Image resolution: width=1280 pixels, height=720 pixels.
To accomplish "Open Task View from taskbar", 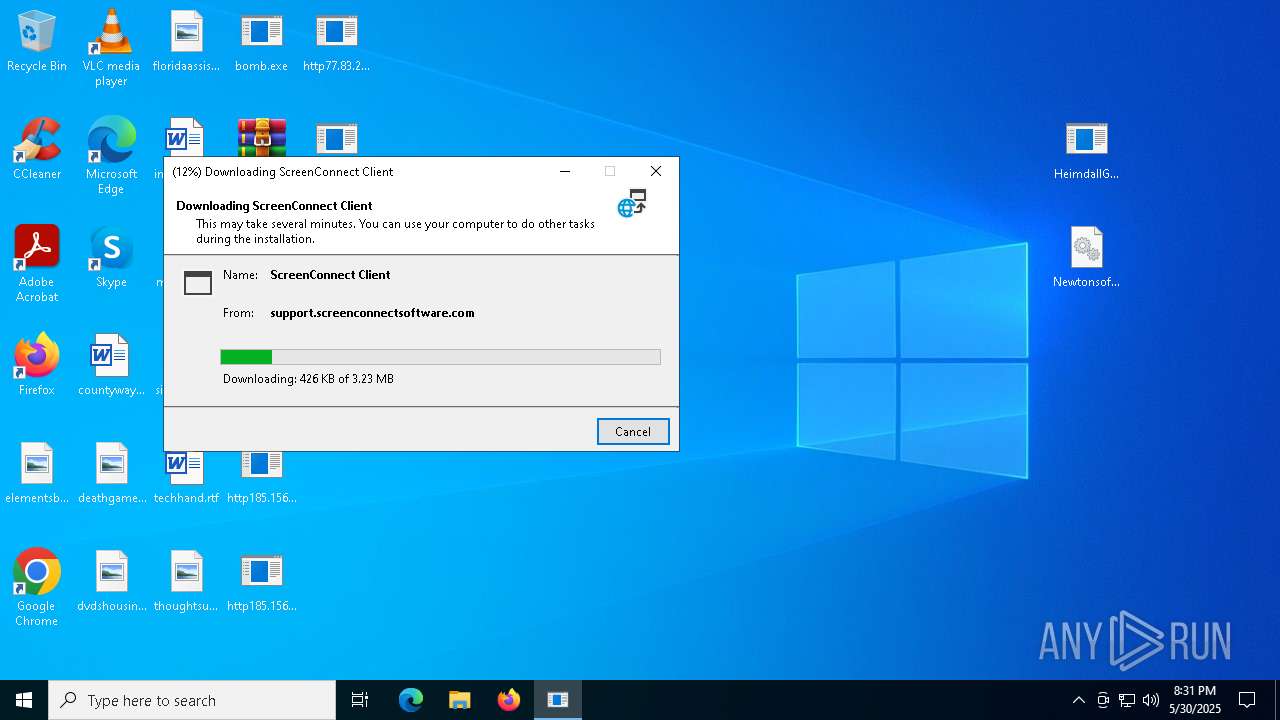I will 360,700.
